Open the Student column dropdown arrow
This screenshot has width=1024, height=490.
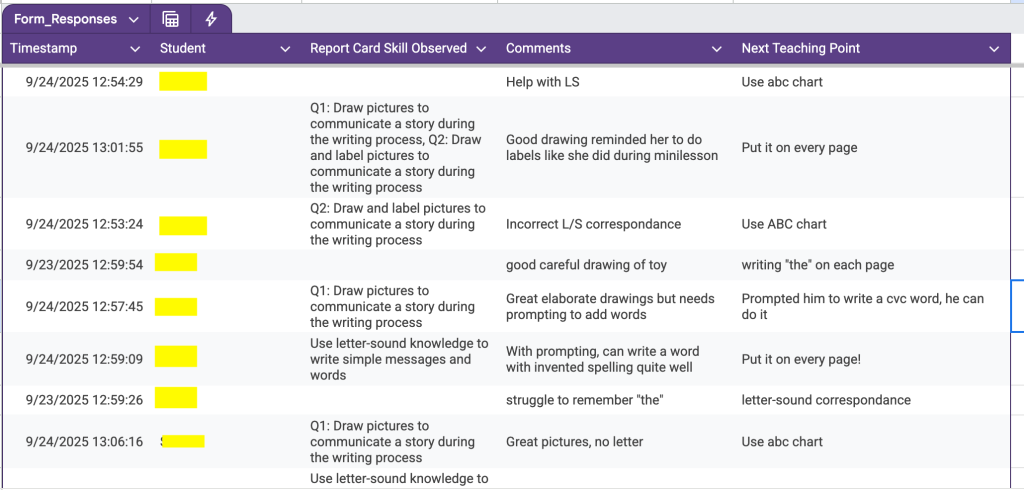click(x=285, y=49)
